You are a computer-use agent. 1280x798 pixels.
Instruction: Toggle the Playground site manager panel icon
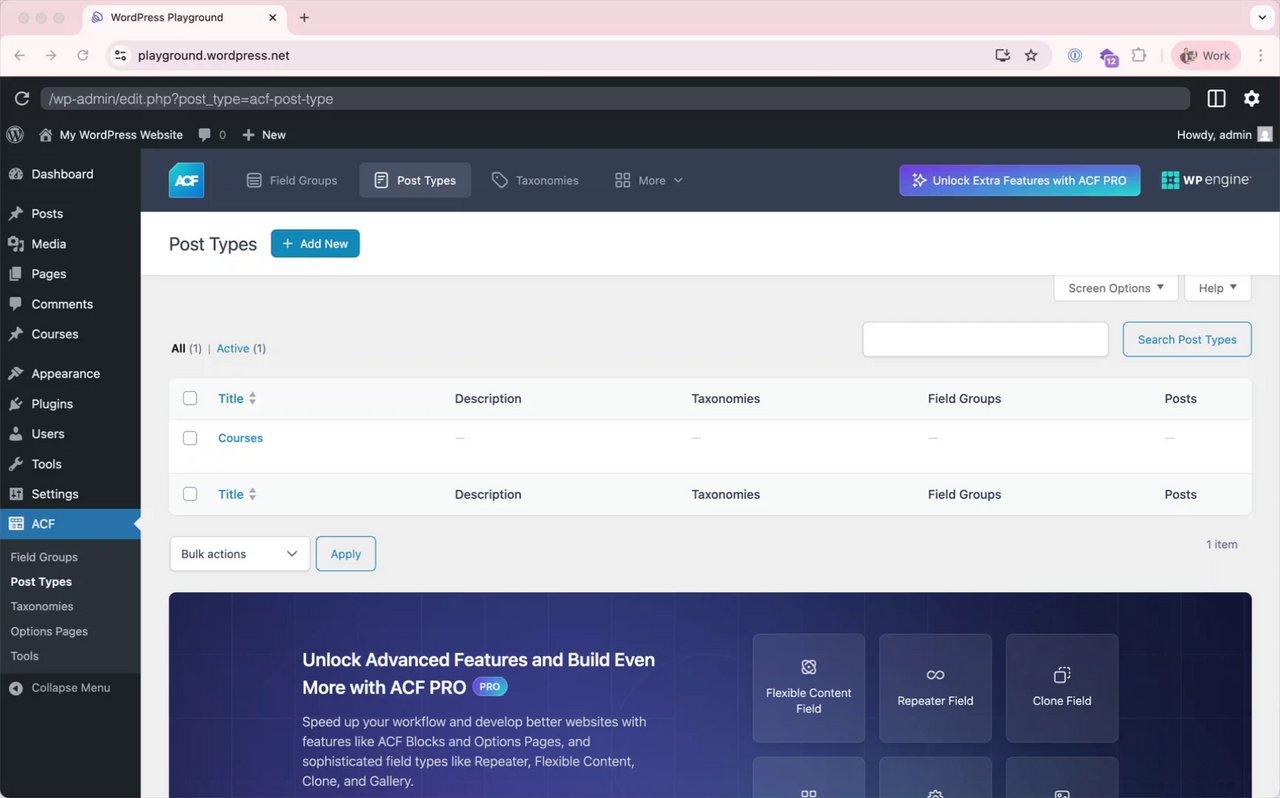coord(1216,98)
